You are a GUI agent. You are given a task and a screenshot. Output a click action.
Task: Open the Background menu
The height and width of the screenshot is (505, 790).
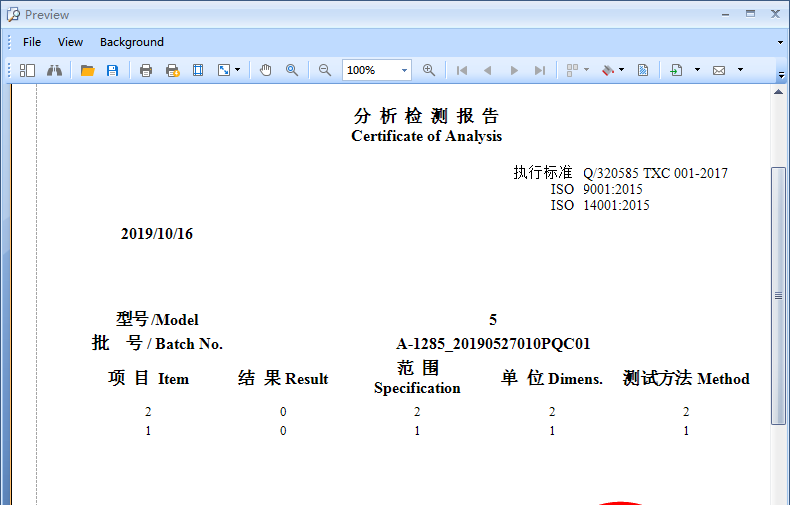[x=131, y=42]
